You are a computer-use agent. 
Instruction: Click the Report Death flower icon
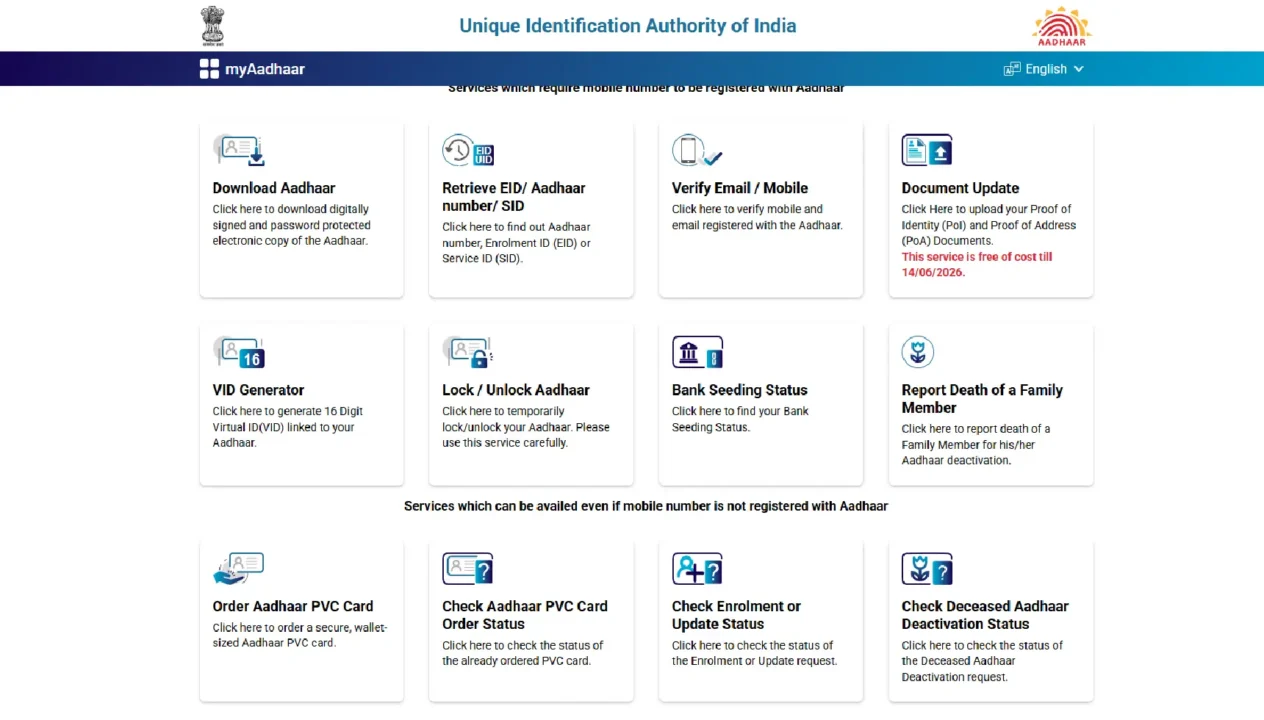[x=917, y=352]
